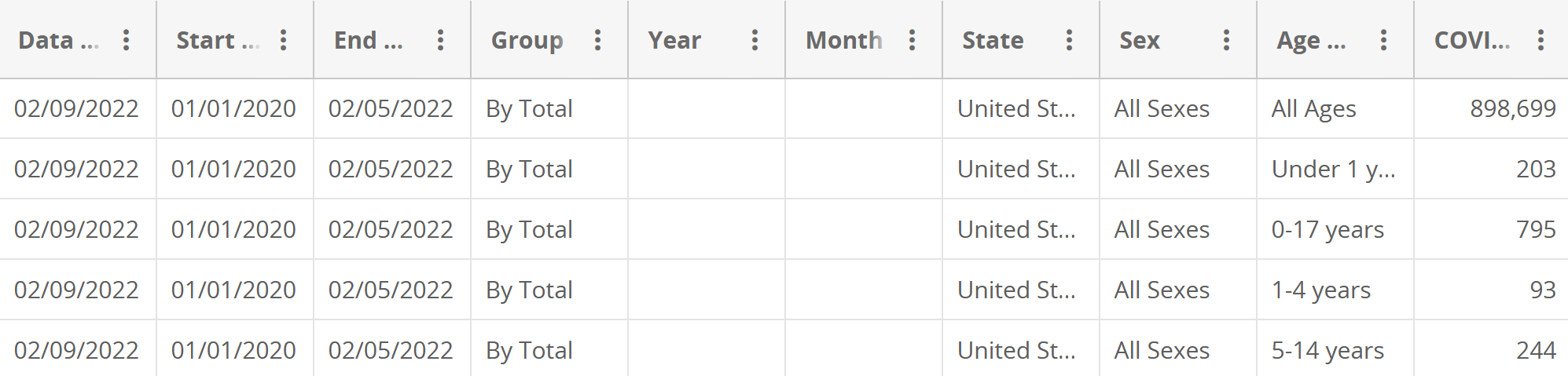Click the State column three-dot menu
The width and height of the screenshot is (1568, 376).
(1069, 40)
